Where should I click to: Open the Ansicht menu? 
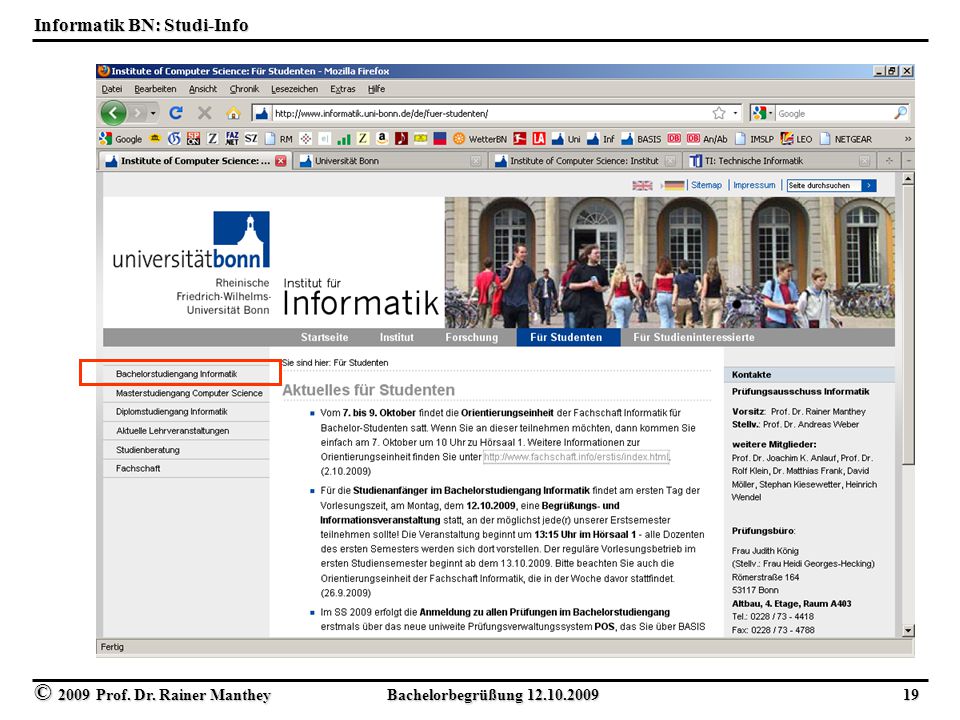click(x=203, y=89)
